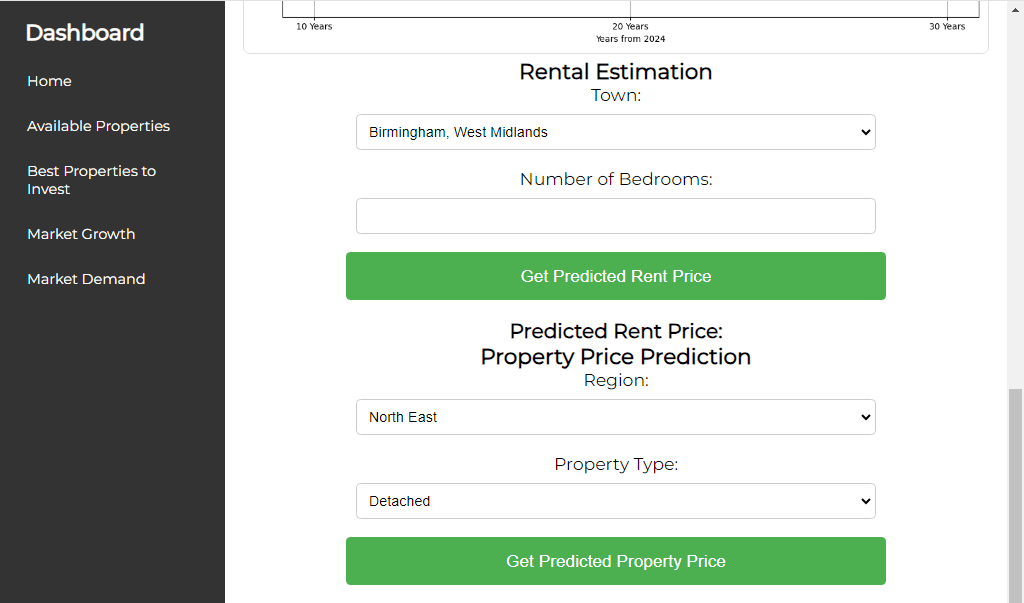Click the 10 Years axis tick label
The image size is (1024, 603).
pos(314,26)
